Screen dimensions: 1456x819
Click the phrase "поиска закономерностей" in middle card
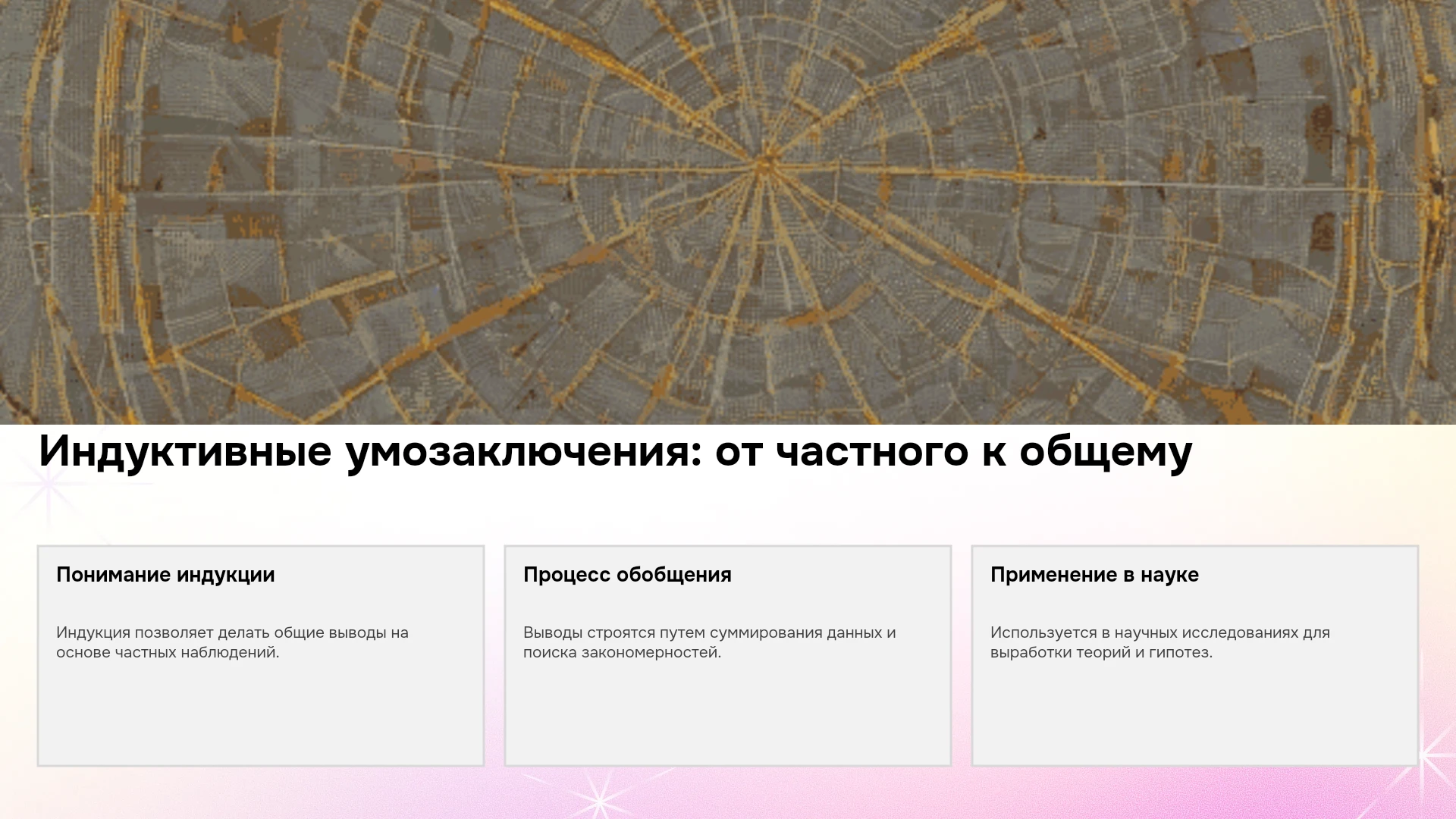point(622,652)
